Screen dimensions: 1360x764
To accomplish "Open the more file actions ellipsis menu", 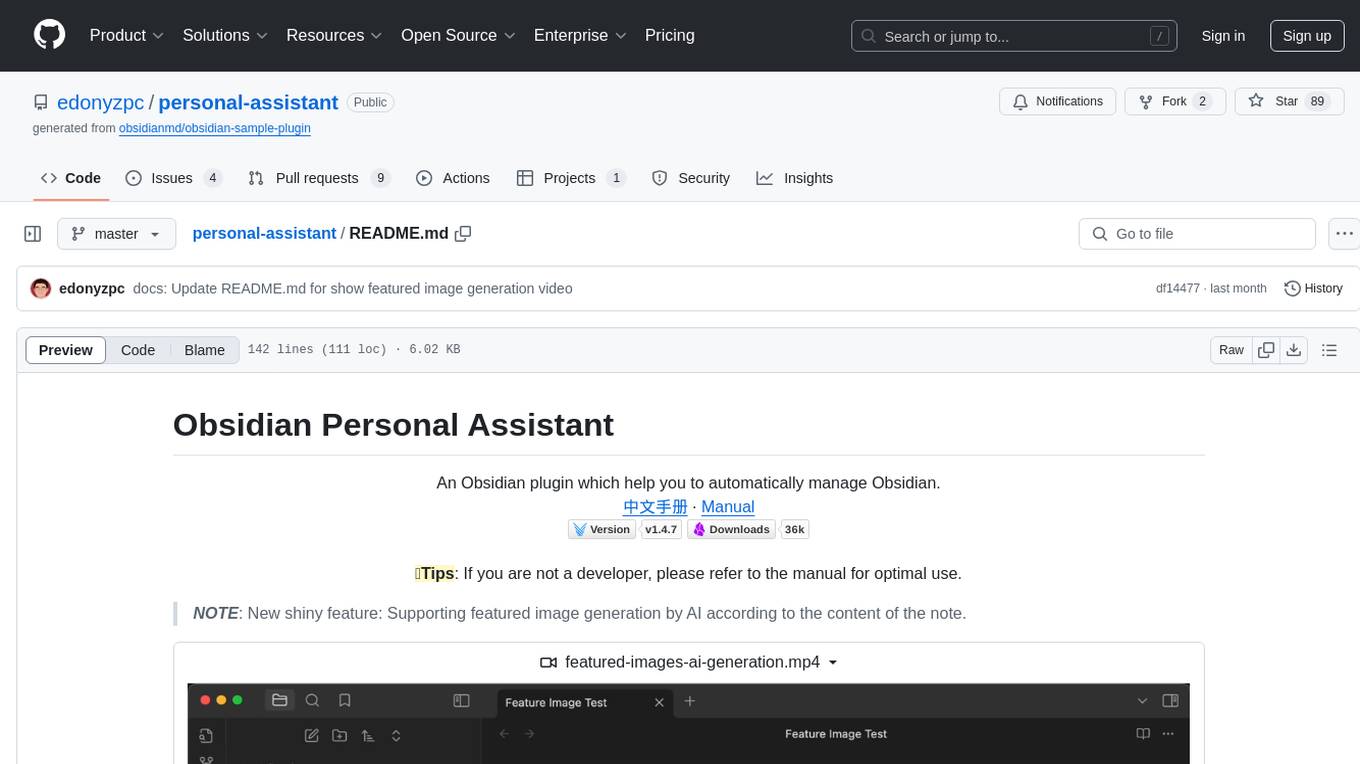I will (1345, 234).
